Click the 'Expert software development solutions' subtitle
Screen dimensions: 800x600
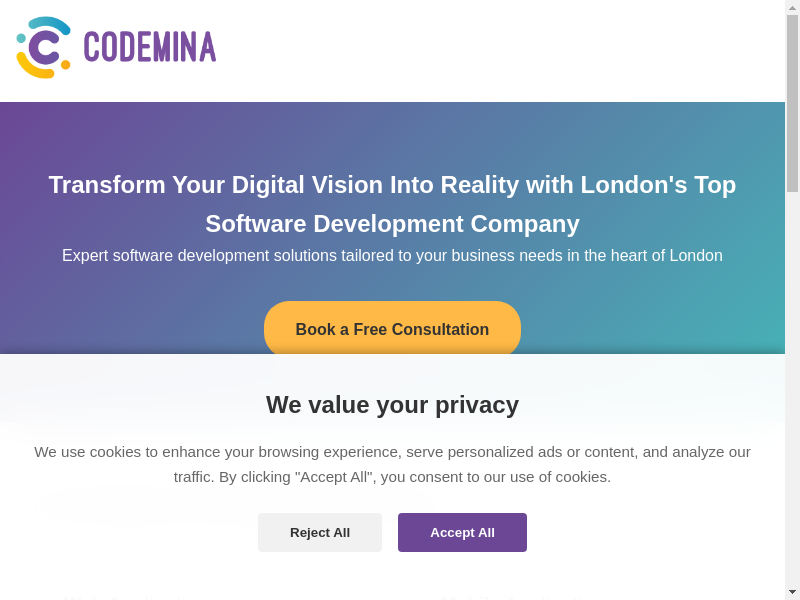coord(392,256)
